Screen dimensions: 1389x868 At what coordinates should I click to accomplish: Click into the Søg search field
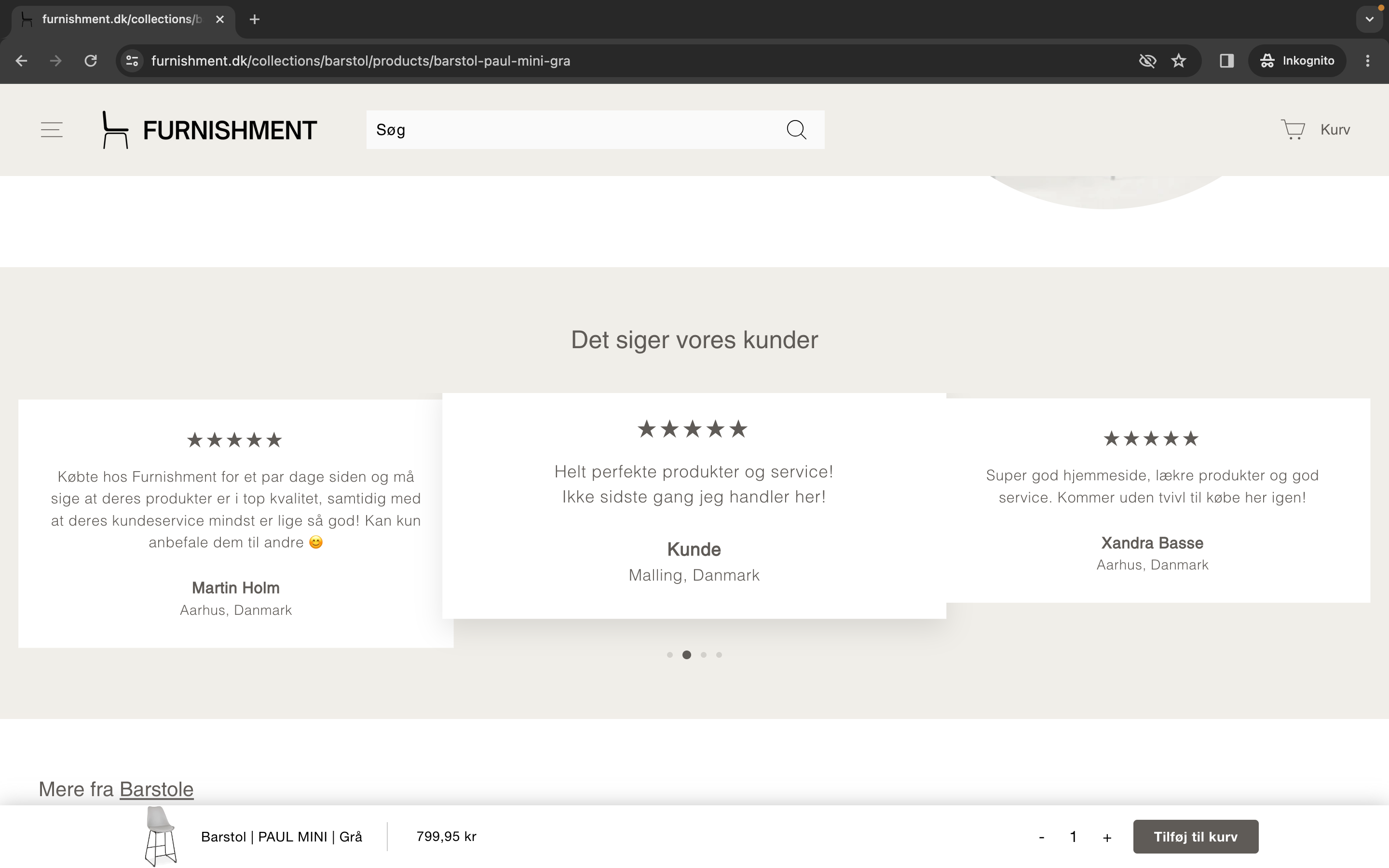tap(574, 130)
